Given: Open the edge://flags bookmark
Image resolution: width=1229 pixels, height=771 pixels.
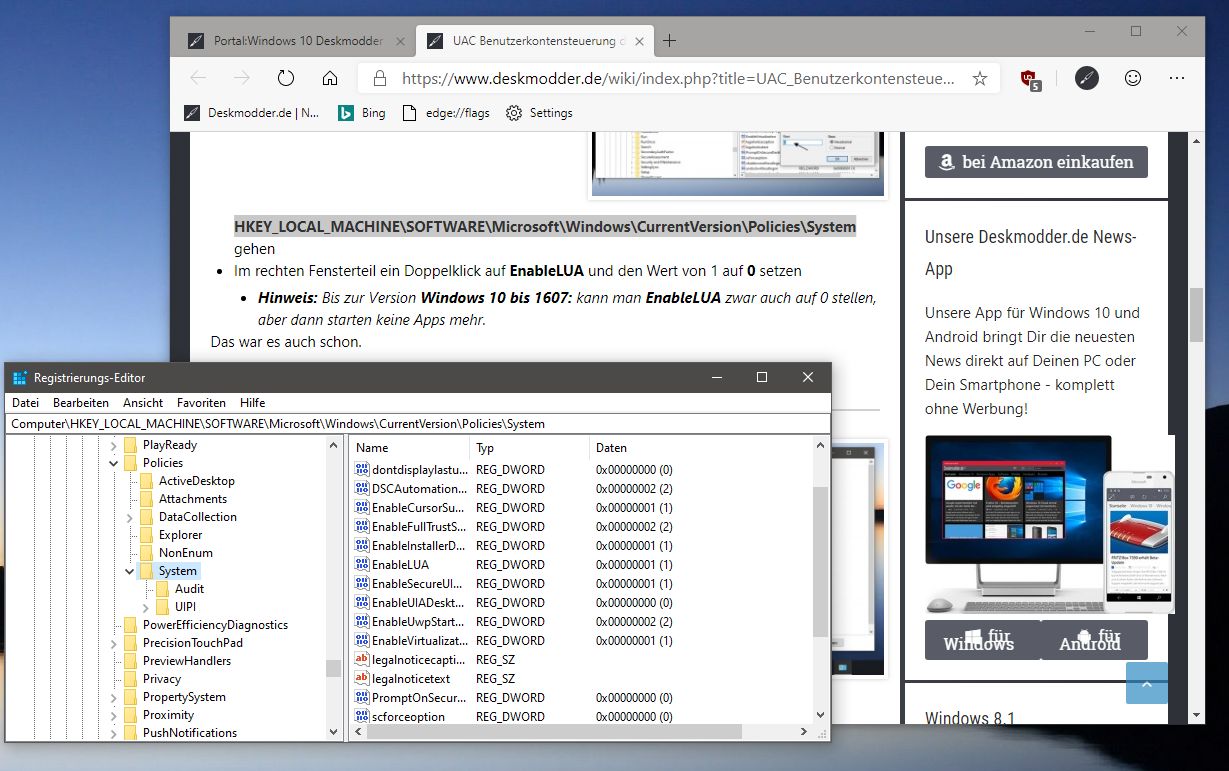Looking at the screenshot, I should [445, 113].
